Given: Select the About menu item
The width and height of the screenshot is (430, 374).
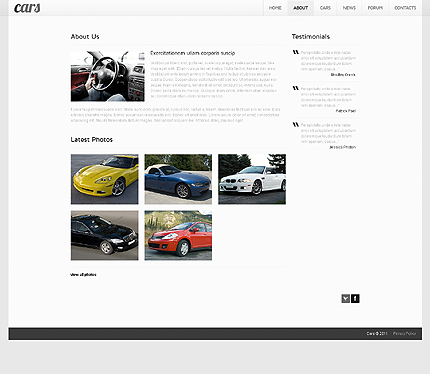Looking at the screenshot, I should pos(300,8).
